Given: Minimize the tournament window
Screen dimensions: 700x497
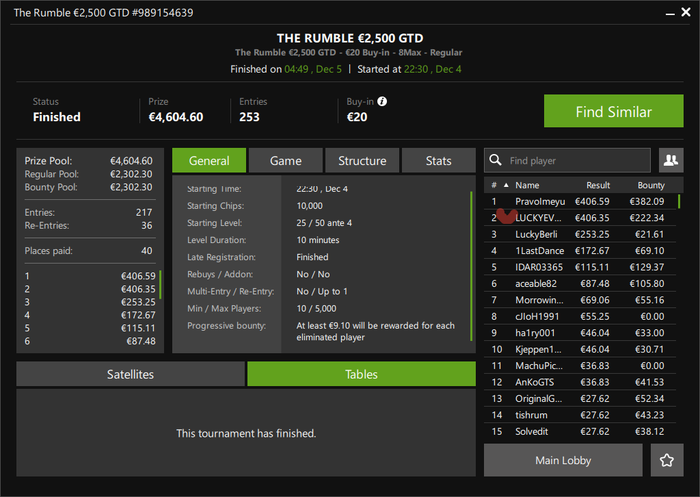Looking at the screenshot, I should (670, 14).
